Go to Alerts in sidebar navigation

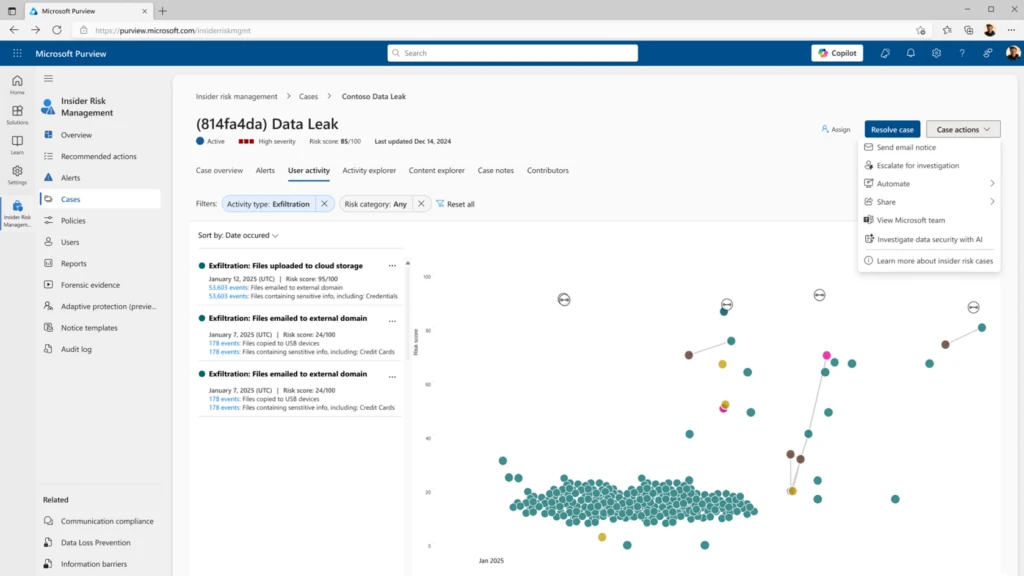coord(70,178)
